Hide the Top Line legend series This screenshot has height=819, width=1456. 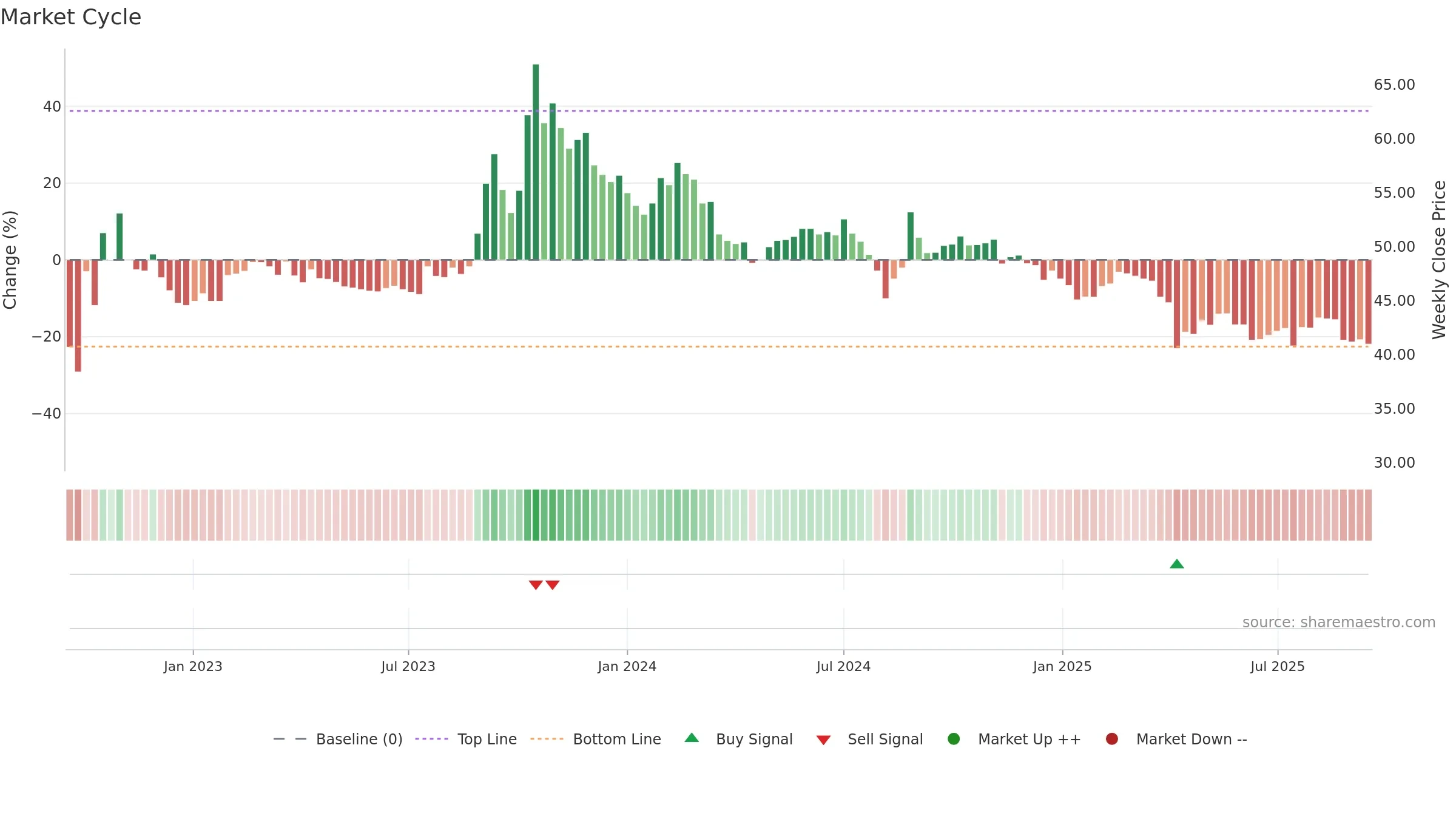[x=466, y=739]
